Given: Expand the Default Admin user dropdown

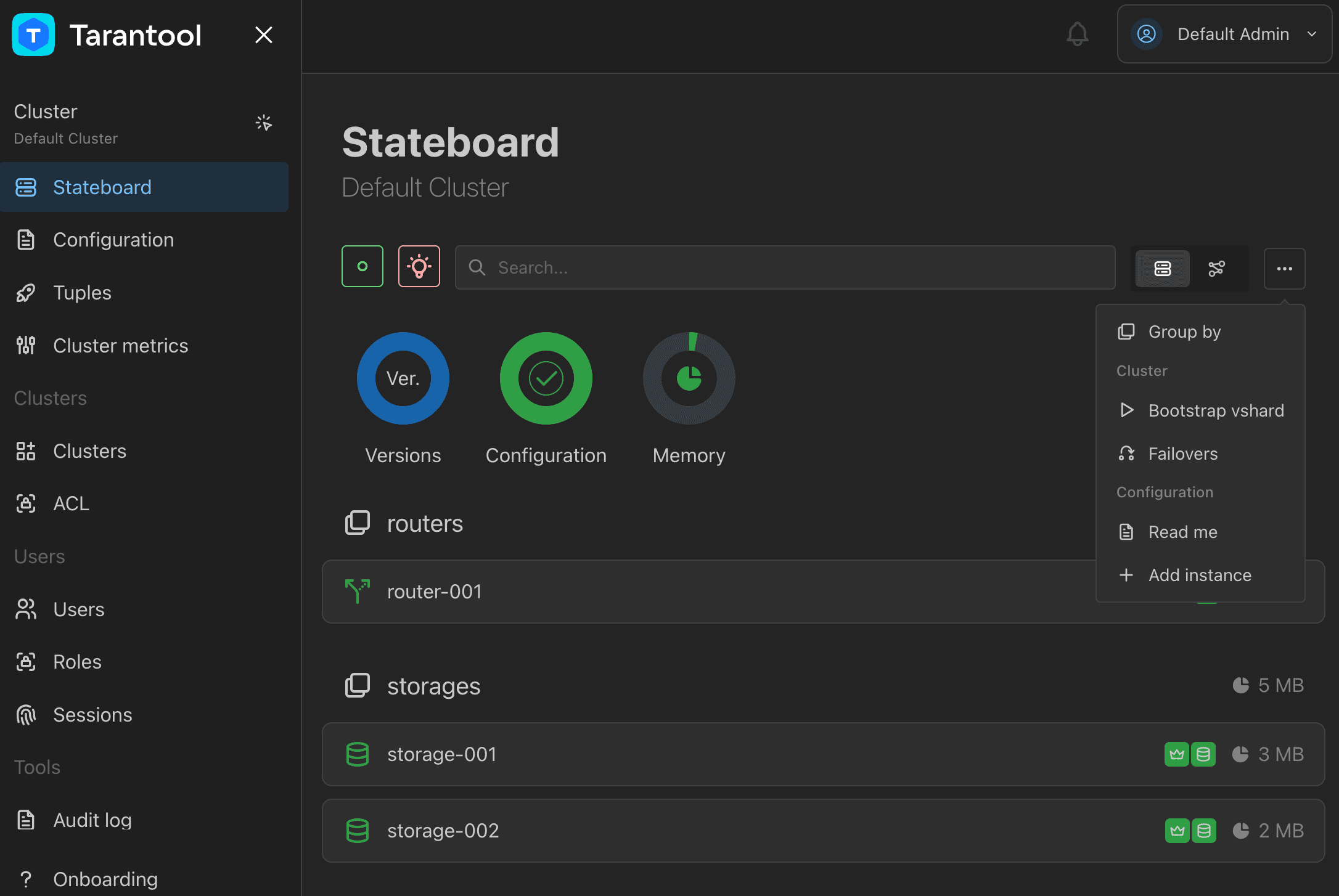Looking at the screenshot, I should click(1224, 34).
